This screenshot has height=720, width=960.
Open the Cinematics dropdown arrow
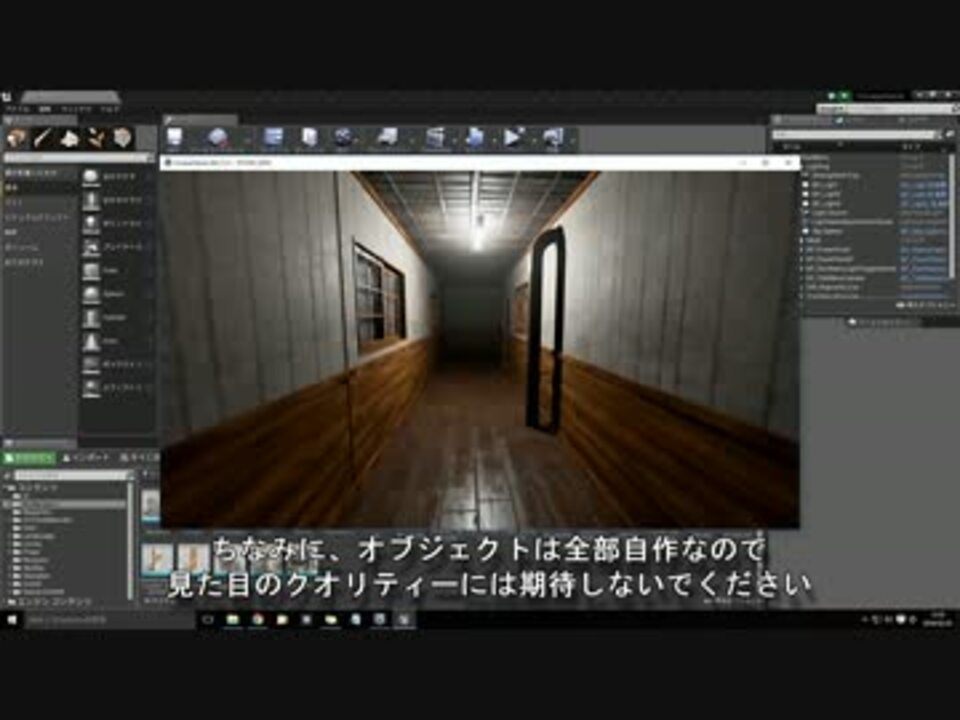[454, 140]
